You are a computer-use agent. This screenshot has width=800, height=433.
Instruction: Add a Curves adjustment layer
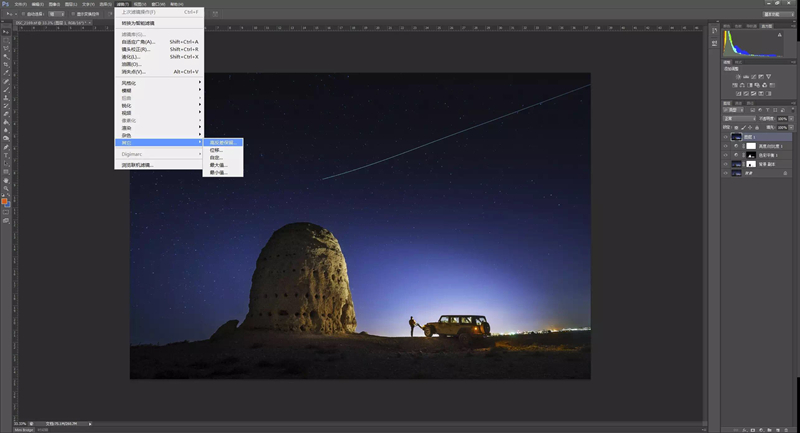753,77
